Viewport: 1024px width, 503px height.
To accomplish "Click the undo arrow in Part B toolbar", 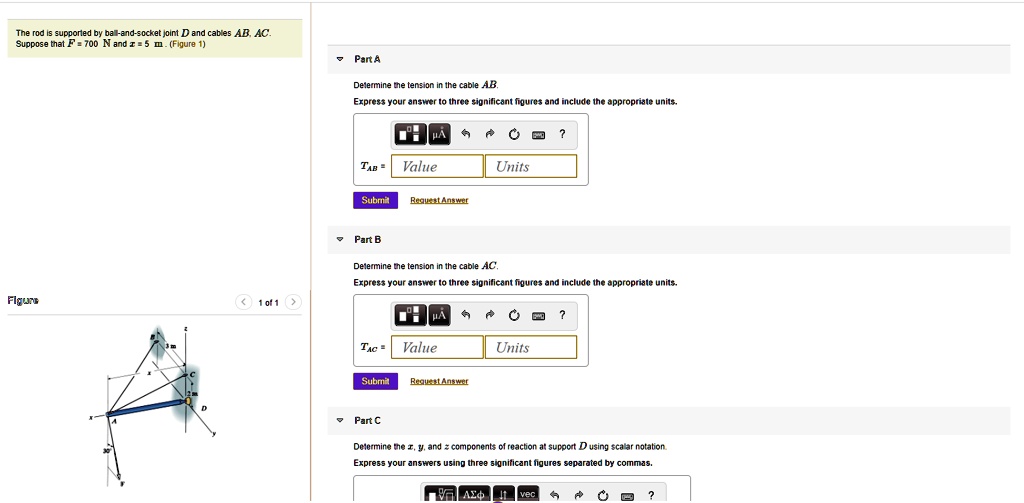I will coord(466,315).
